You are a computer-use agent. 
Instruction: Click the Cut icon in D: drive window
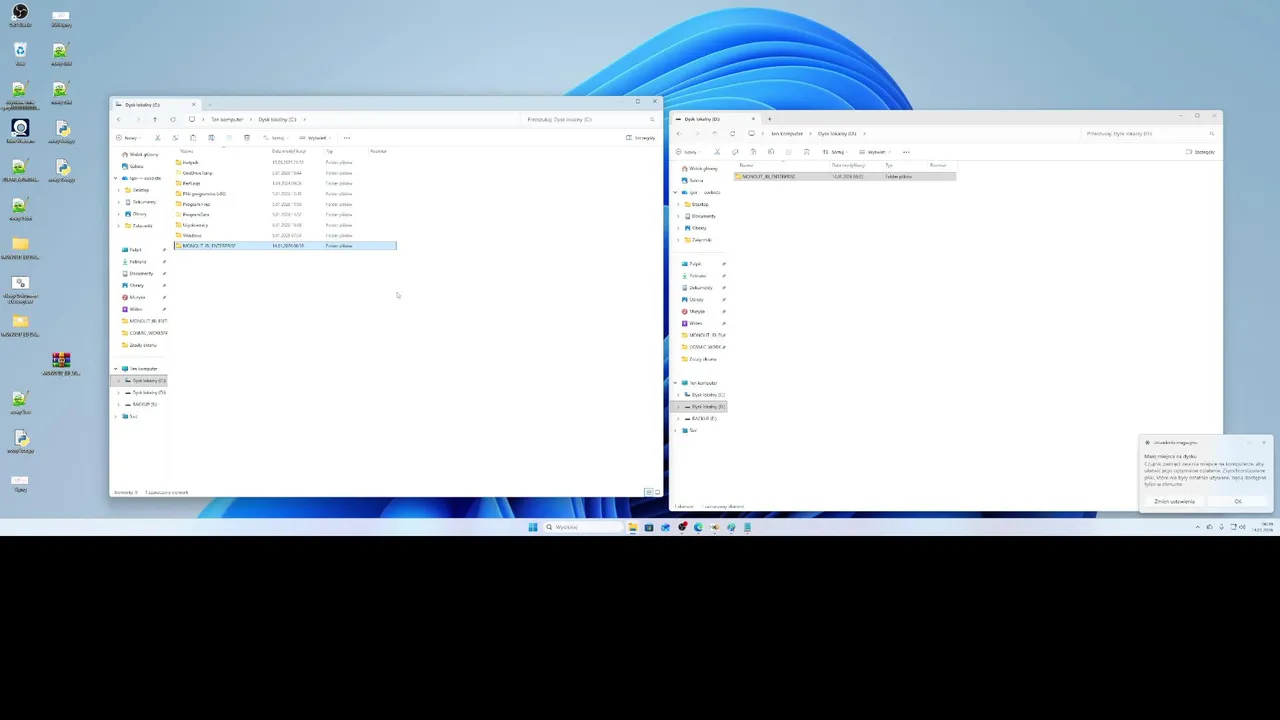pos(717,152)
